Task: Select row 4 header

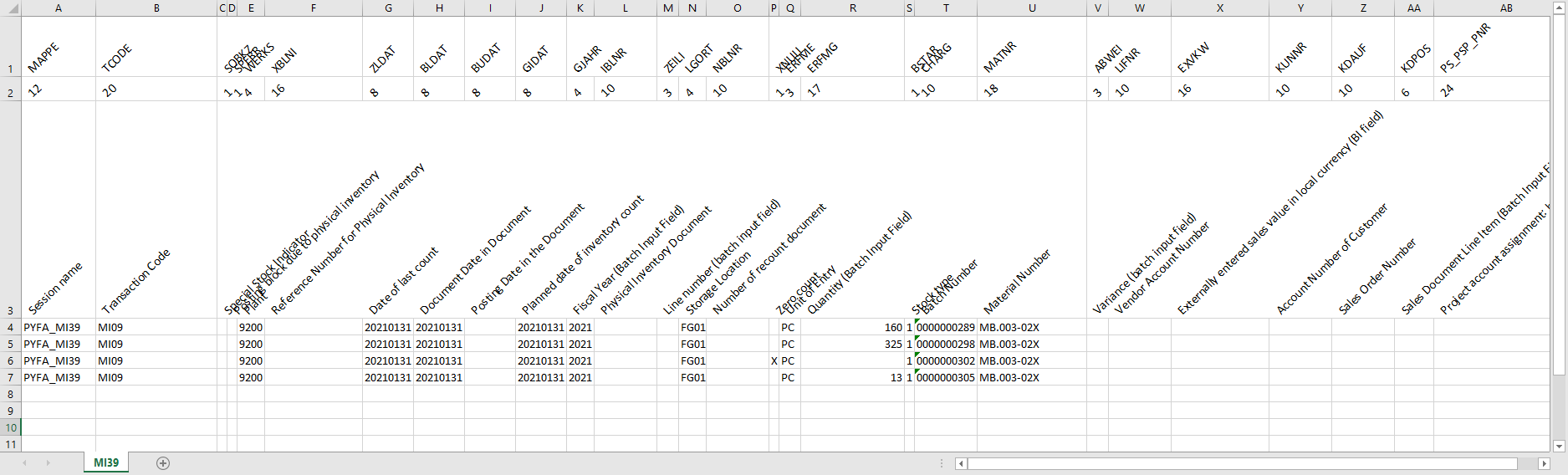Action: 10,327
